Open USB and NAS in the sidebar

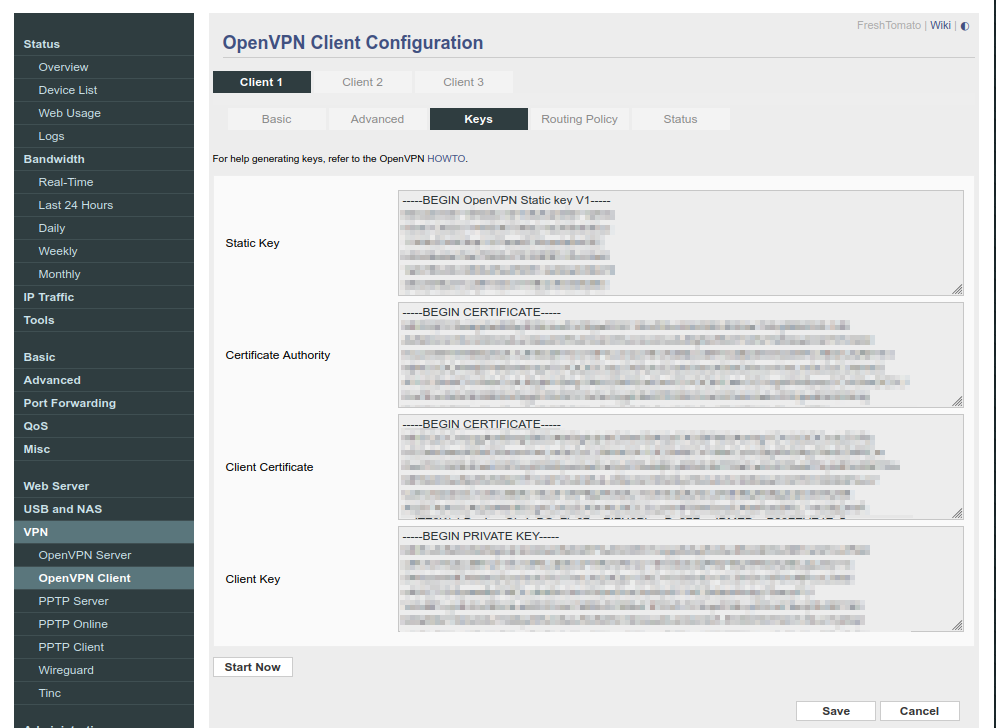tap(104, 509)
